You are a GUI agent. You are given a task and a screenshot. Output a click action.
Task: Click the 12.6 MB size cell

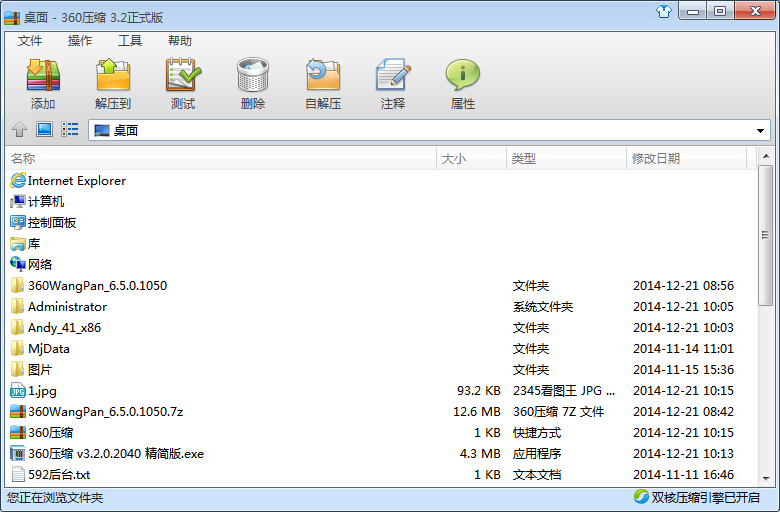(x=477, y=411)
